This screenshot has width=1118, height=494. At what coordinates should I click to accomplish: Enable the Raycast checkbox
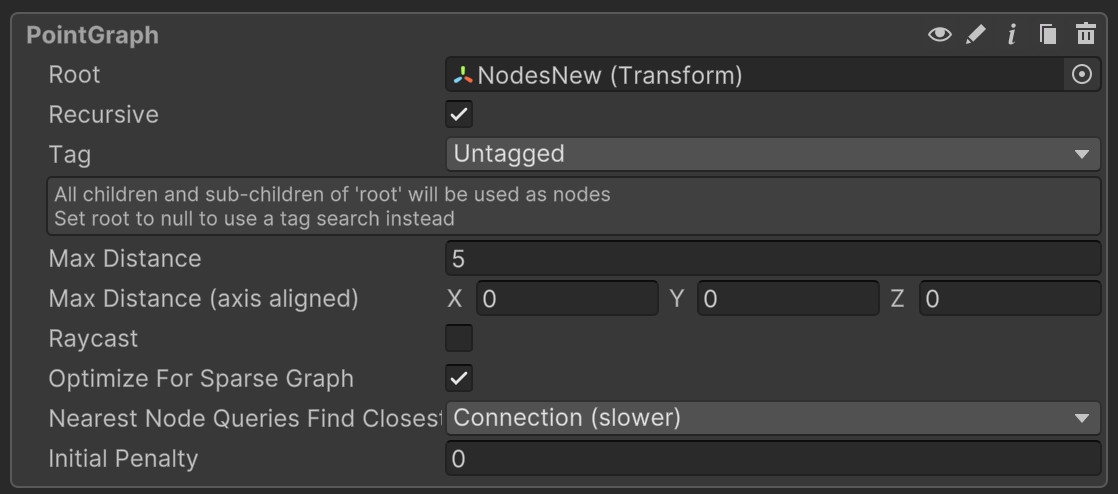point(459,338)
